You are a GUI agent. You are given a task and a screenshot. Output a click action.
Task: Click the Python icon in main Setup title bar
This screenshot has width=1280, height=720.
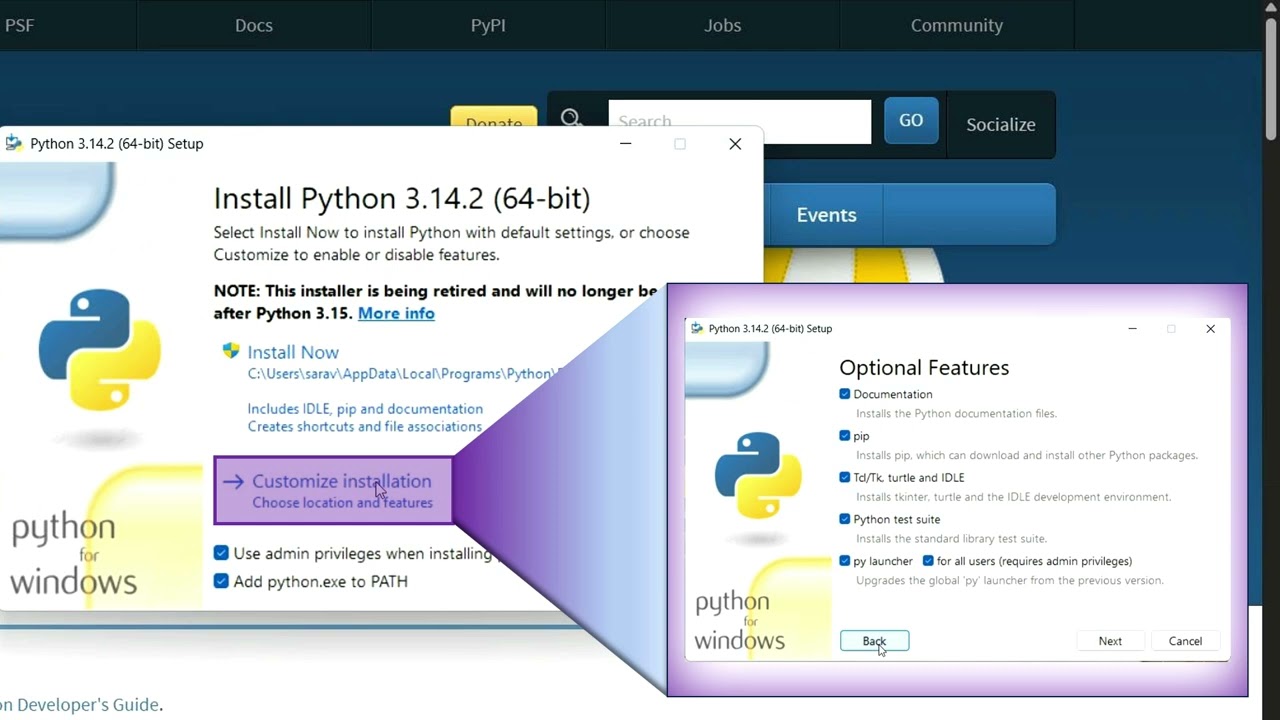(x=13, y=143)
